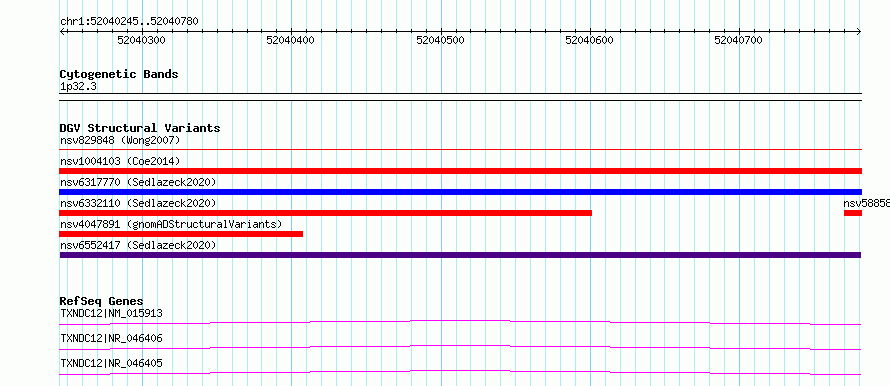This screenshot has width=890, height=386.
Task: Open TXNDC12|NR_046406 transcript label
Action: 112,339
